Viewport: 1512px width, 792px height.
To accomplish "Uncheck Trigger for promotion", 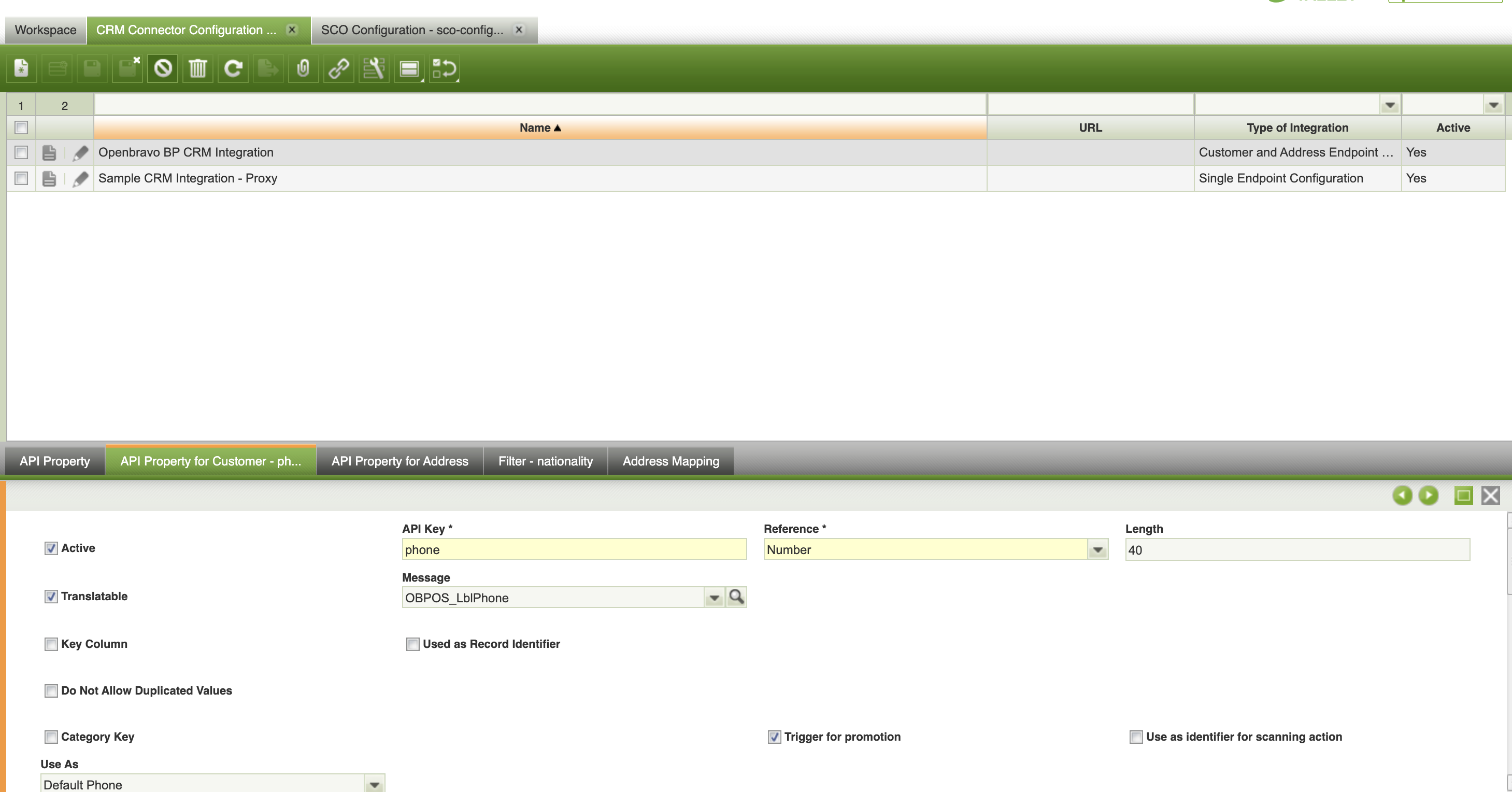I will (774, 737).
